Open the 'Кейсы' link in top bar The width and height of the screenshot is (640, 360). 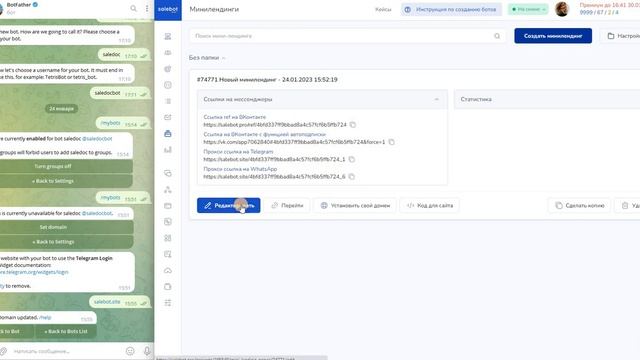coord(383,9)
